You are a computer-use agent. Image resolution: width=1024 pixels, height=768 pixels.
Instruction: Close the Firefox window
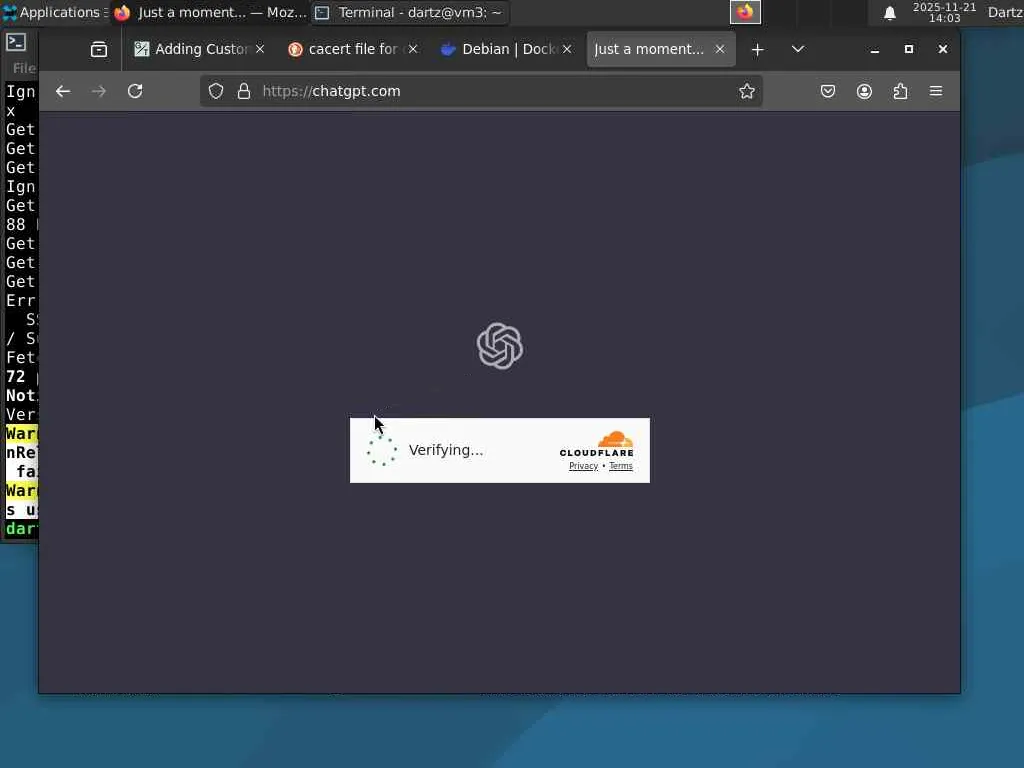[942, 50]
